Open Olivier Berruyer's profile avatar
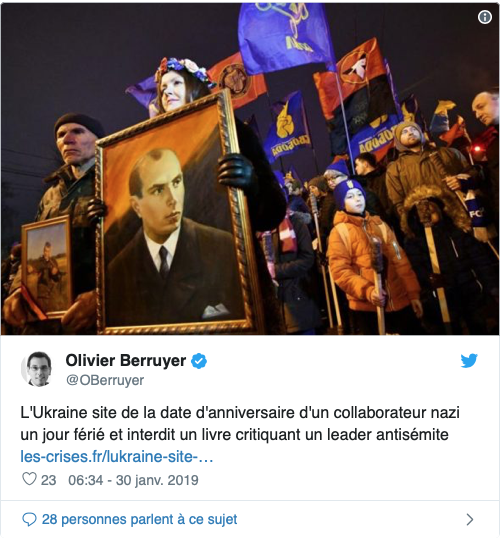The height and width of the screenshot is (550, 504). tap(36, 369)
